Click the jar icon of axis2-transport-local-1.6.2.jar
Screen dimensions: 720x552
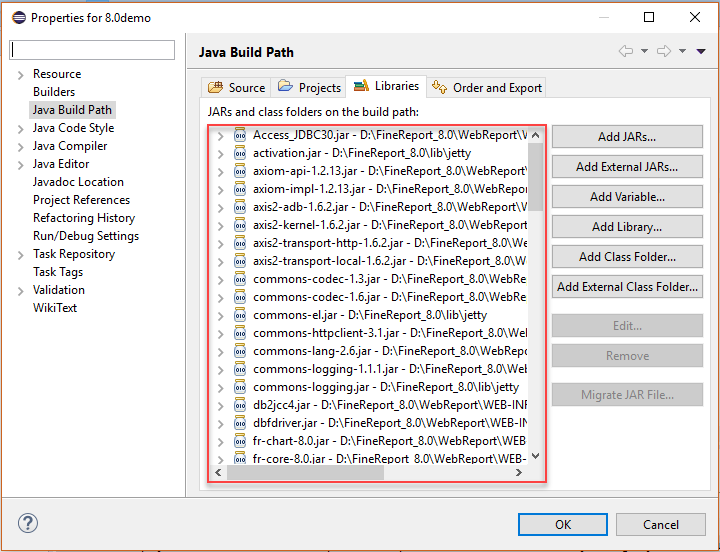coord(240,261)
